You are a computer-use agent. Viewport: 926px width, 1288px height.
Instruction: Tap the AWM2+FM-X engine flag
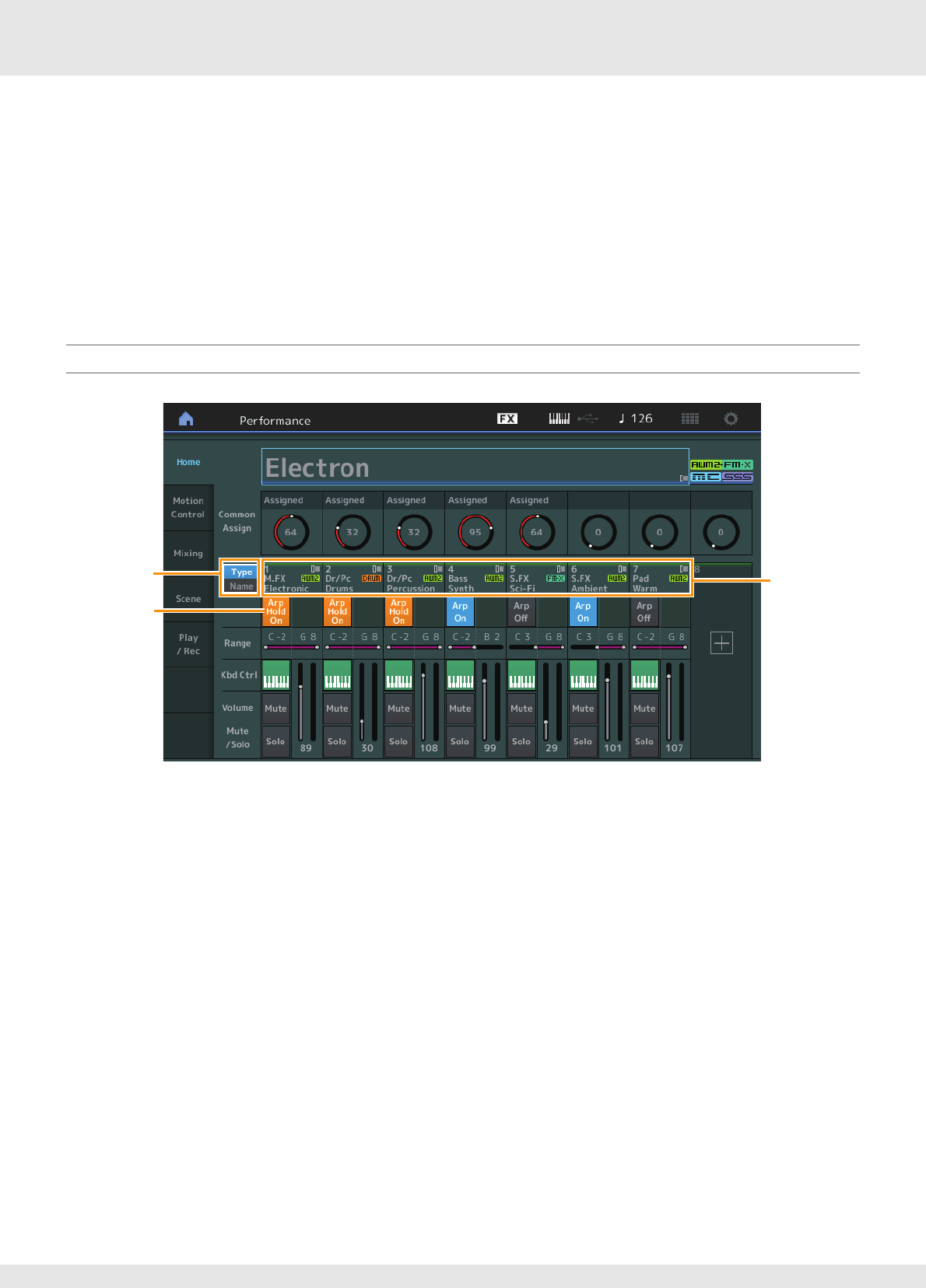coord(721,464)
